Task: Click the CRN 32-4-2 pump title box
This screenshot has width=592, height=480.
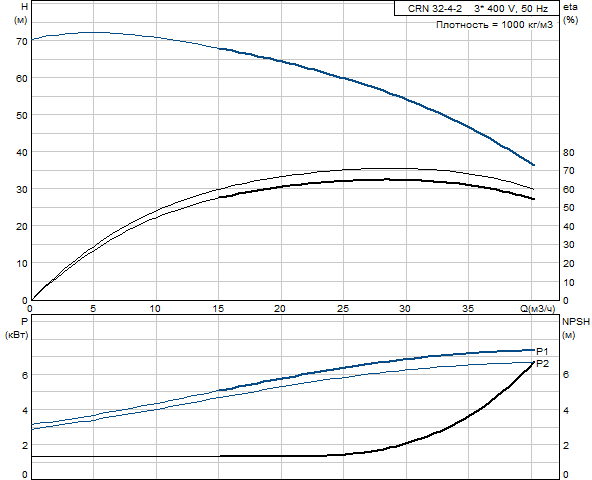Action: 476,8
